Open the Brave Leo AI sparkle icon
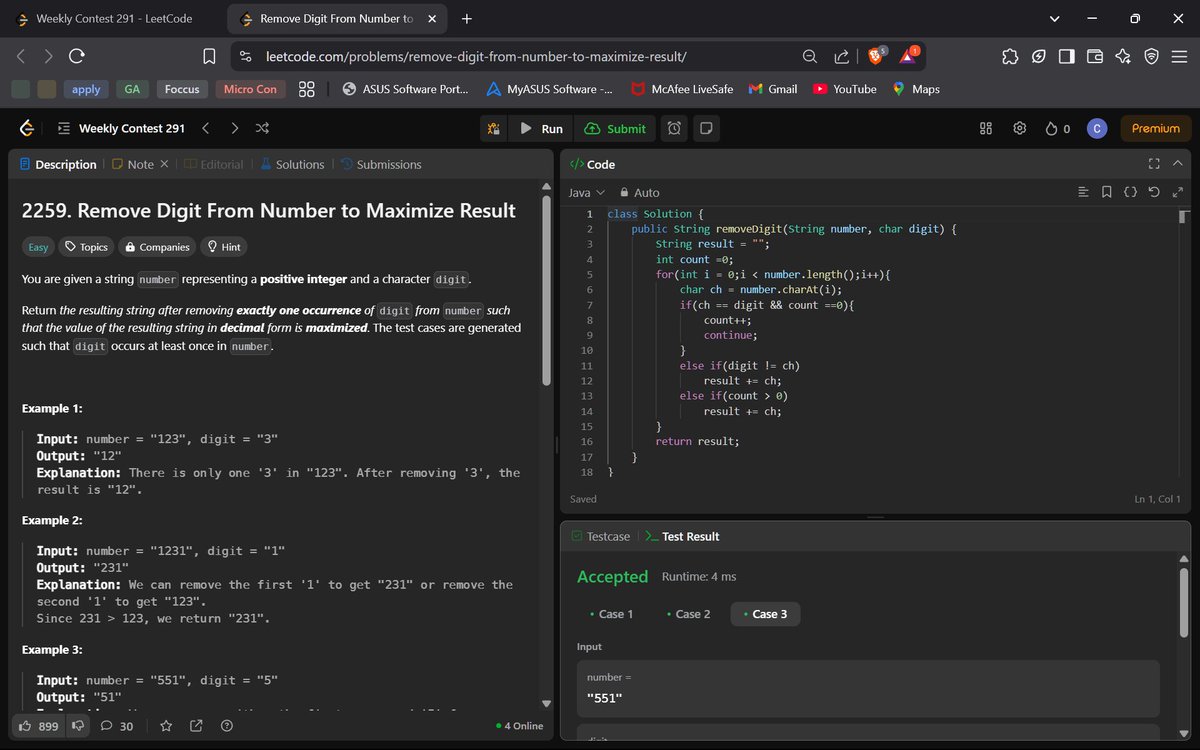Screen dimensions: 1200x750 pyautogui.click(x=1123, y=56)
